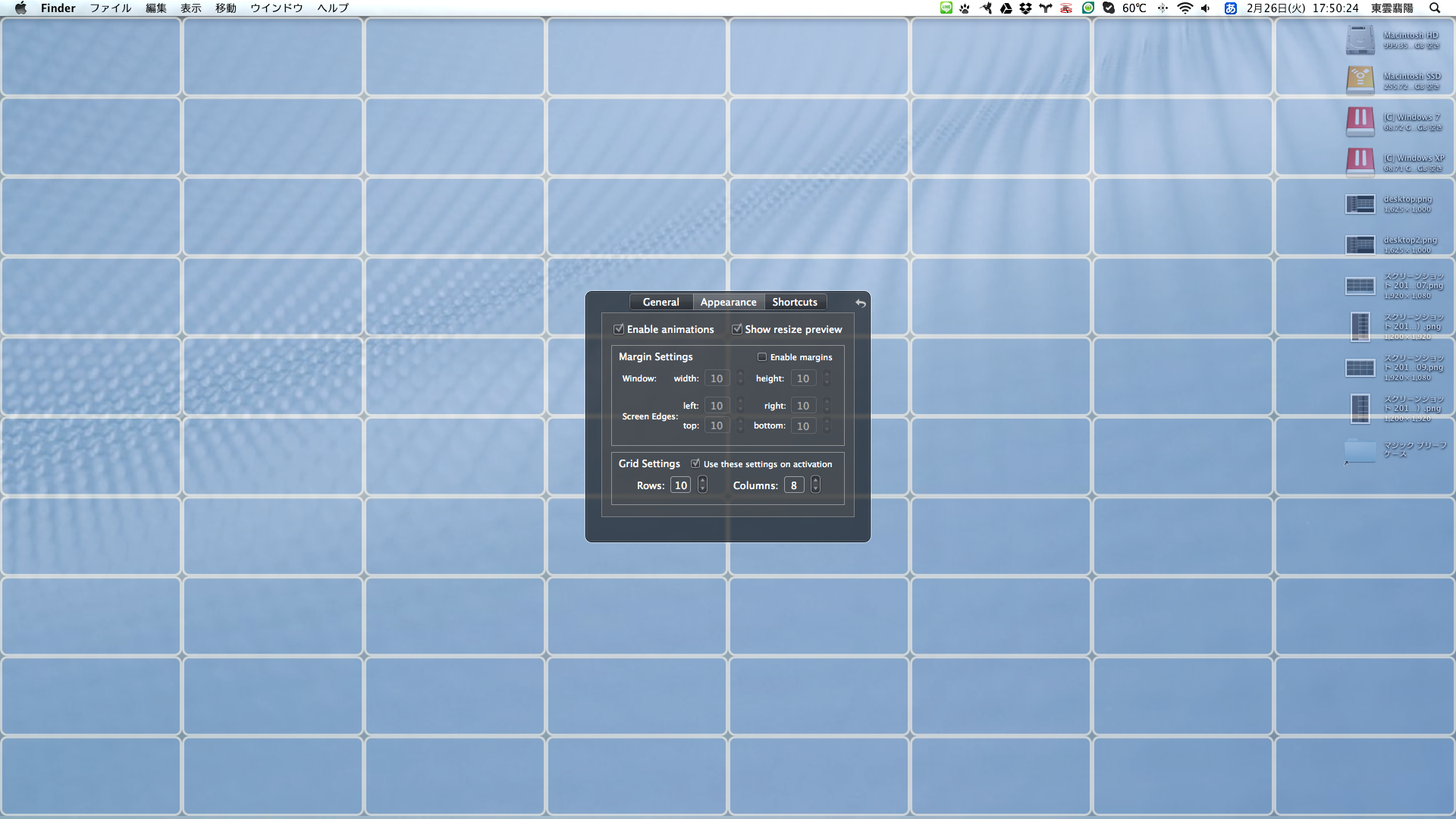Toggle the Show resize preview checkbox

tap(736, 329)
